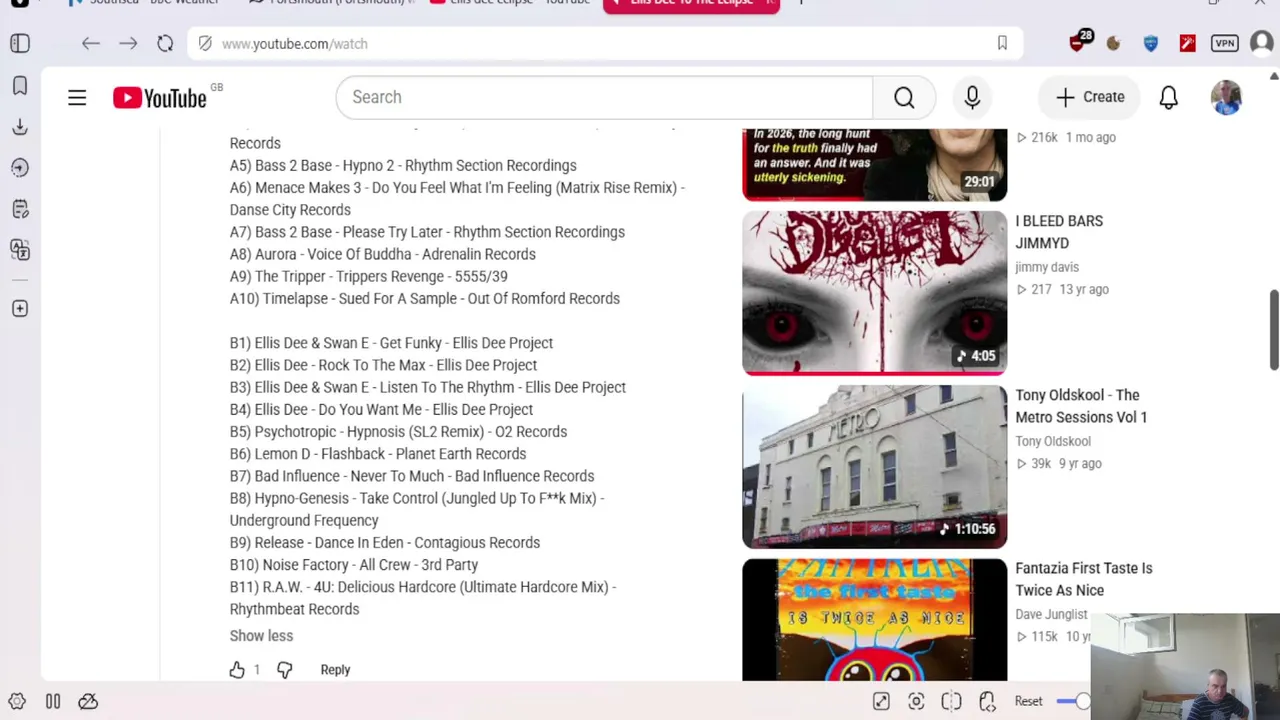This screenshot has height=720, width=1280.
Task: Open the tracker blocker shield in address bar
Action: click(x=205, y=43)
